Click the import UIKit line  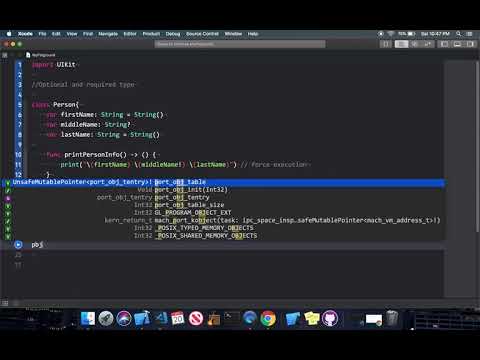(x=54, y=65)
